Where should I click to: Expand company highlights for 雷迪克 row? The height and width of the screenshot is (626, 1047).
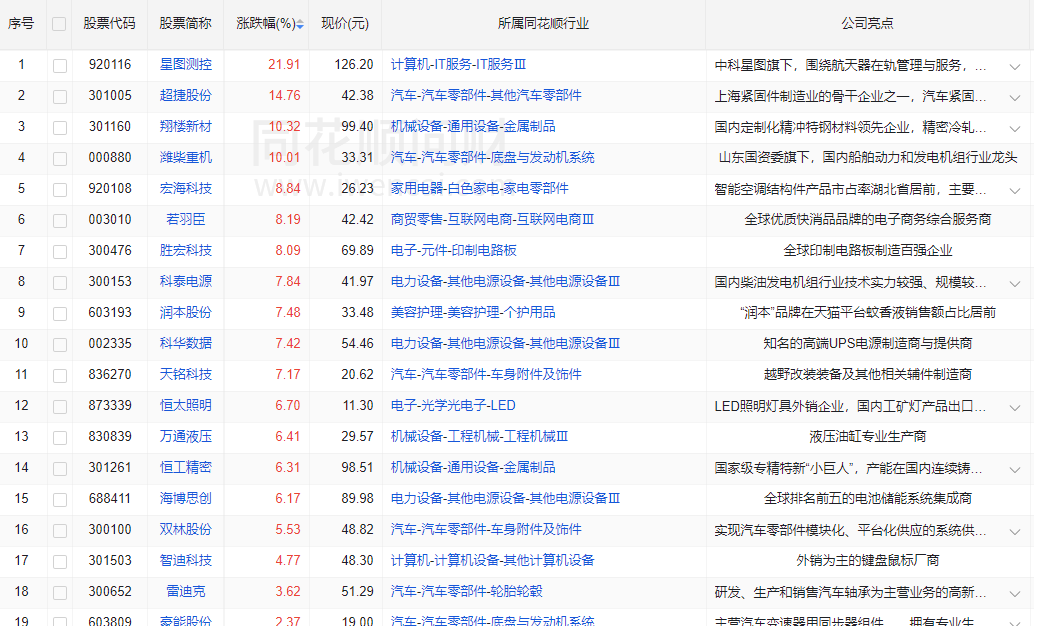[x=1015, y=594]
